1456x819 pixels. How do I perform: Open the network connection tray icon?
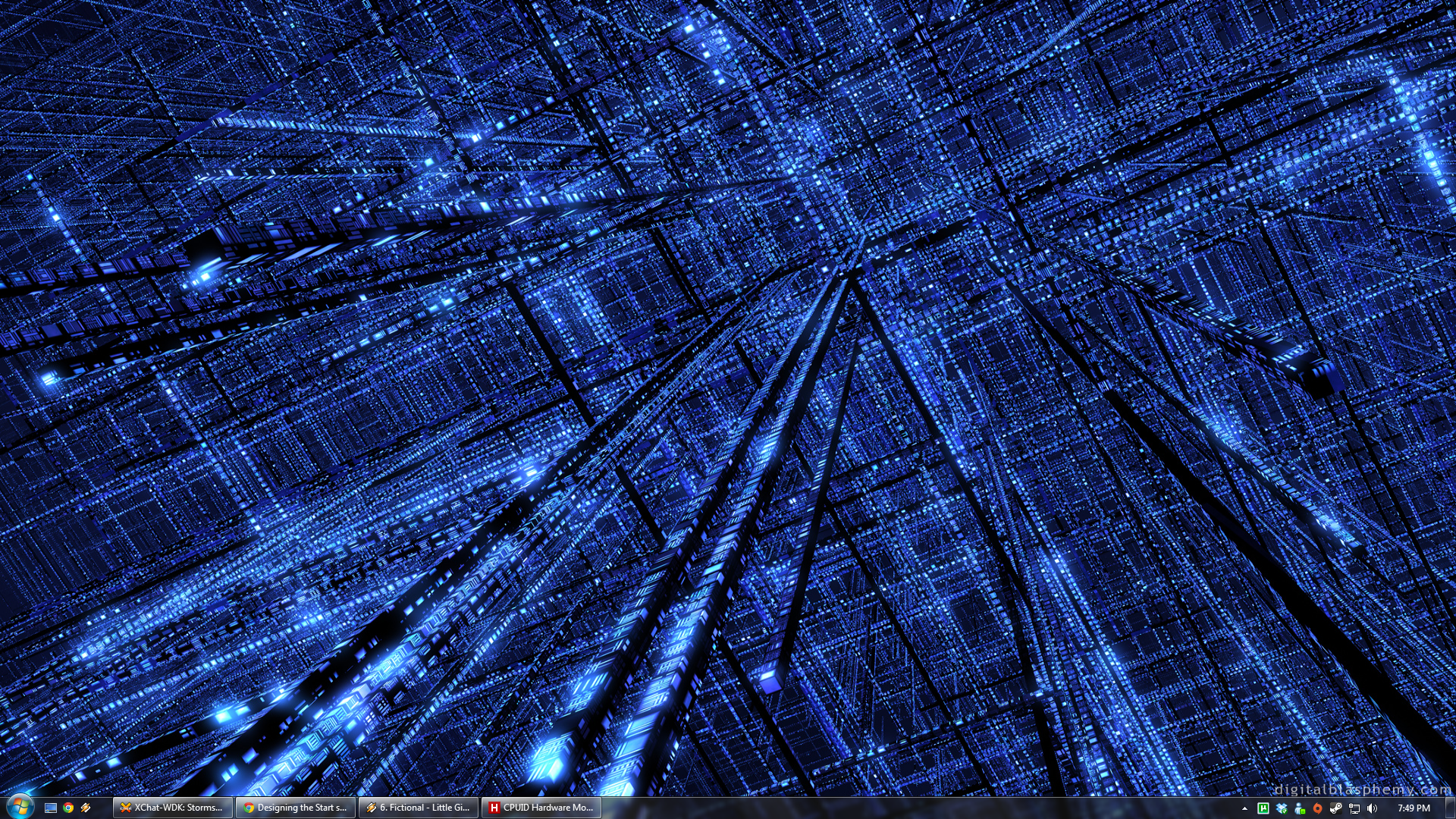tap(1354, 808)
